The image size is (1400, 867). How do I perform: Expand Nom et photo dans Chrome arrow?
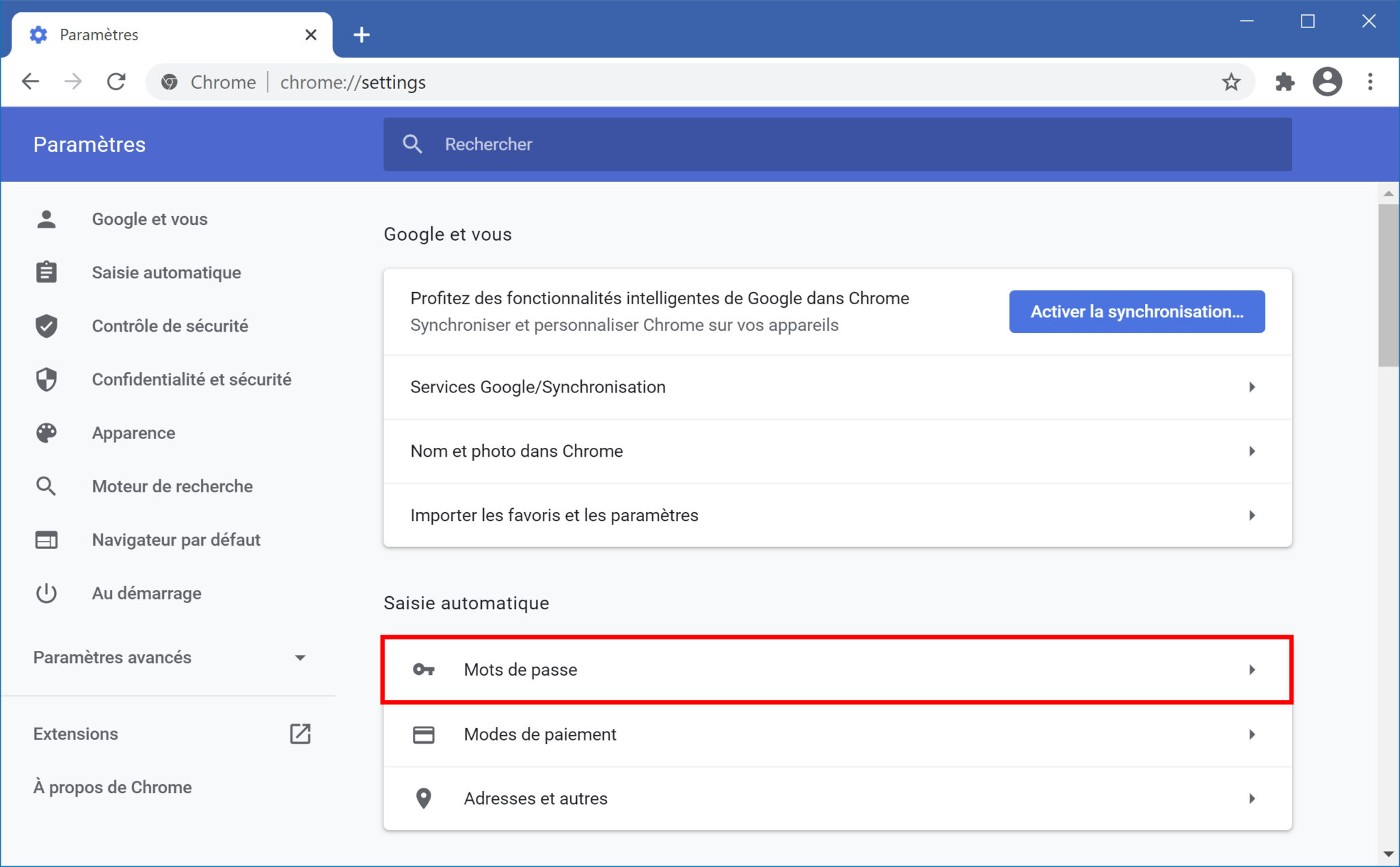[1252, 451]
